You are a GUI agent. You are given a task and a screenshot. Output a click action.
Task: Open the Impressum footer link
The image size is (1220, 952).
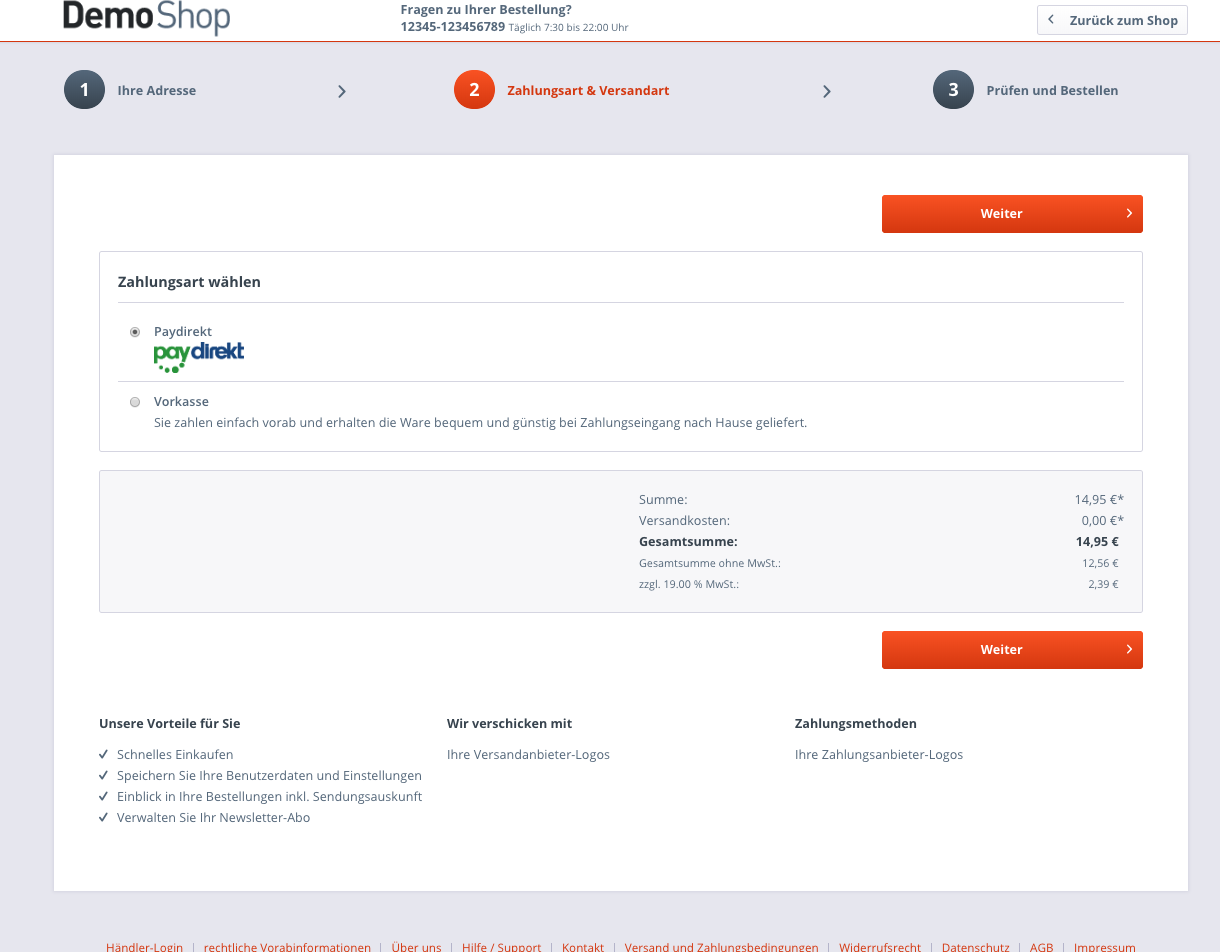pyautogui.click(x=1105, y=946)
